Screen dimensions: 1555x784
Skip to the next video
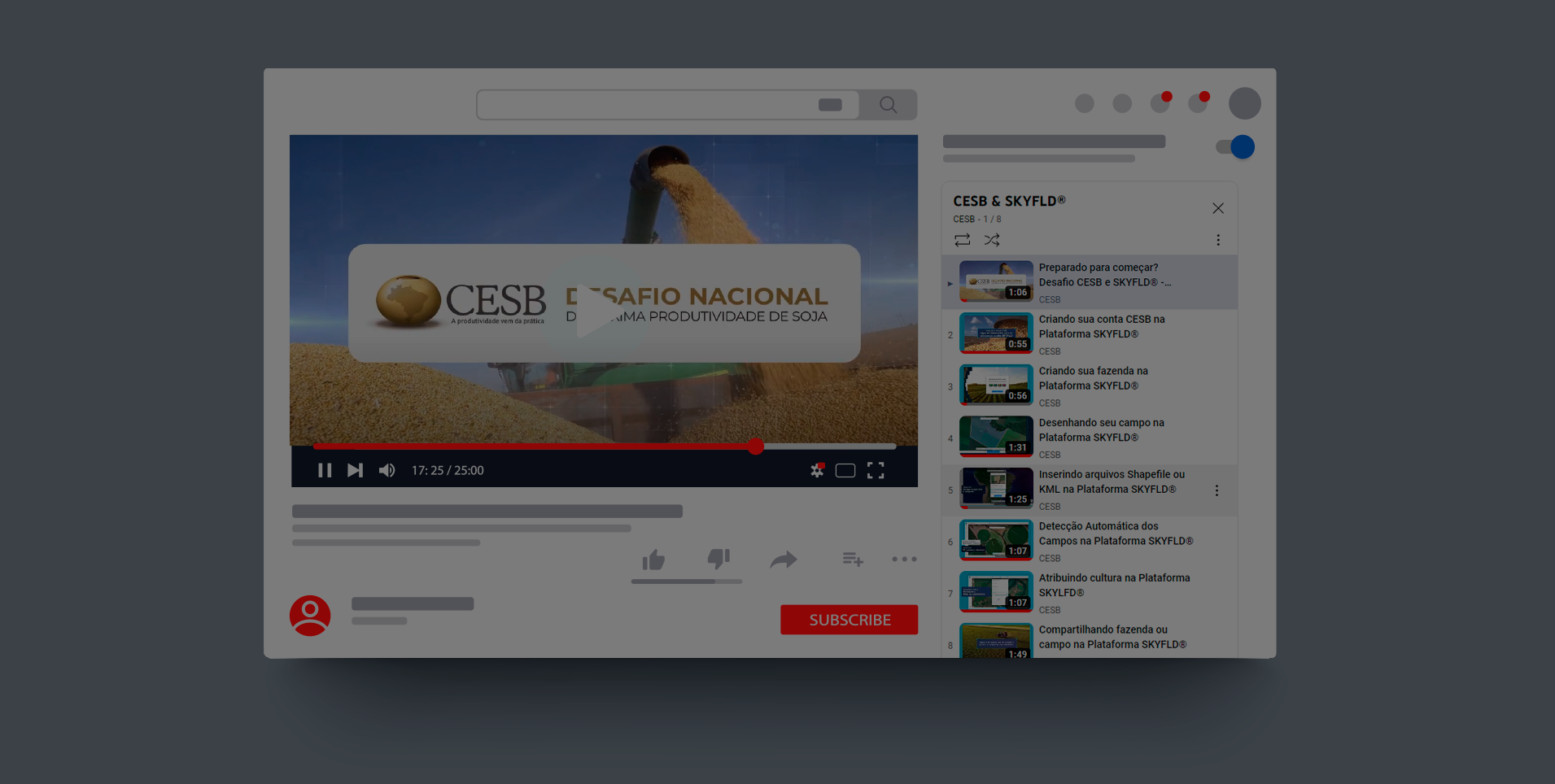point(355,470)
